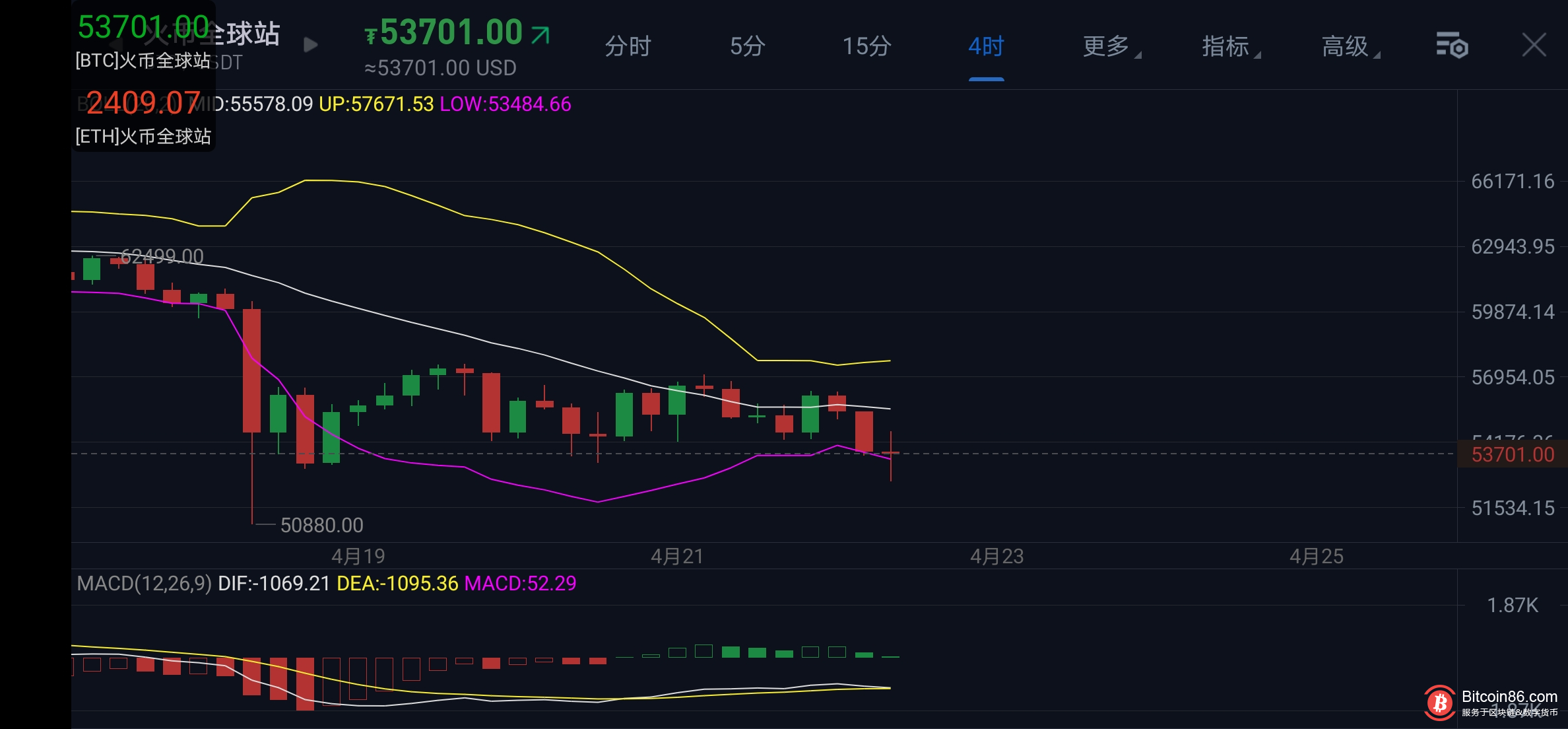Tap the BTC floating price ticker

(x=143, y=41)
